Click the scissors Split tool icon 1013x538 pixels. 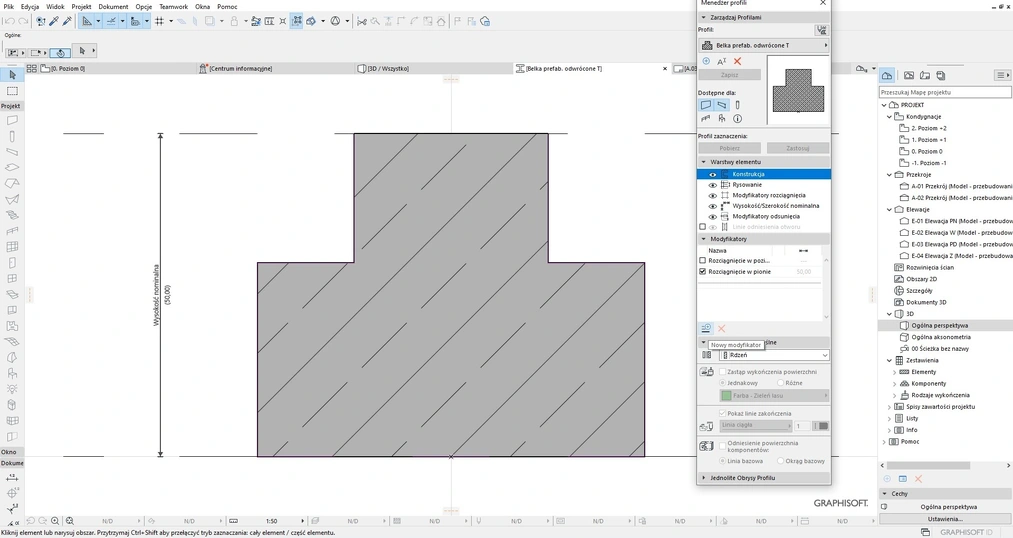tap(362, 21)
